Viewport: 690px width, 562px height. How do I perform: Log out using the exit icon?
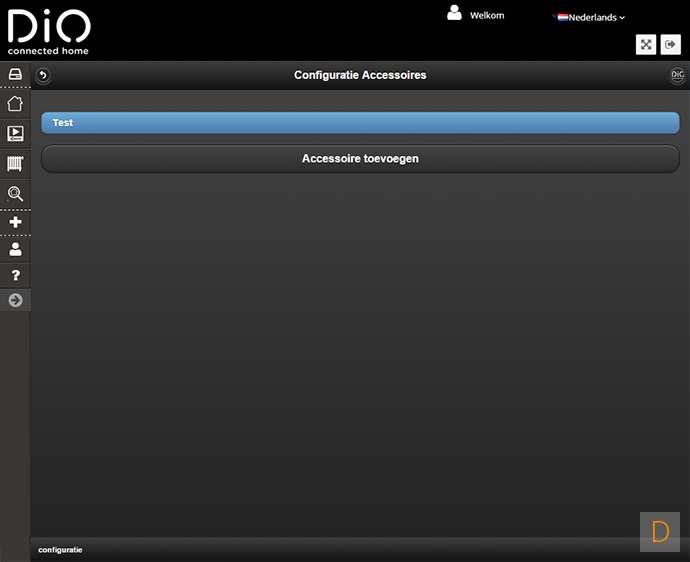pos(670,44)
